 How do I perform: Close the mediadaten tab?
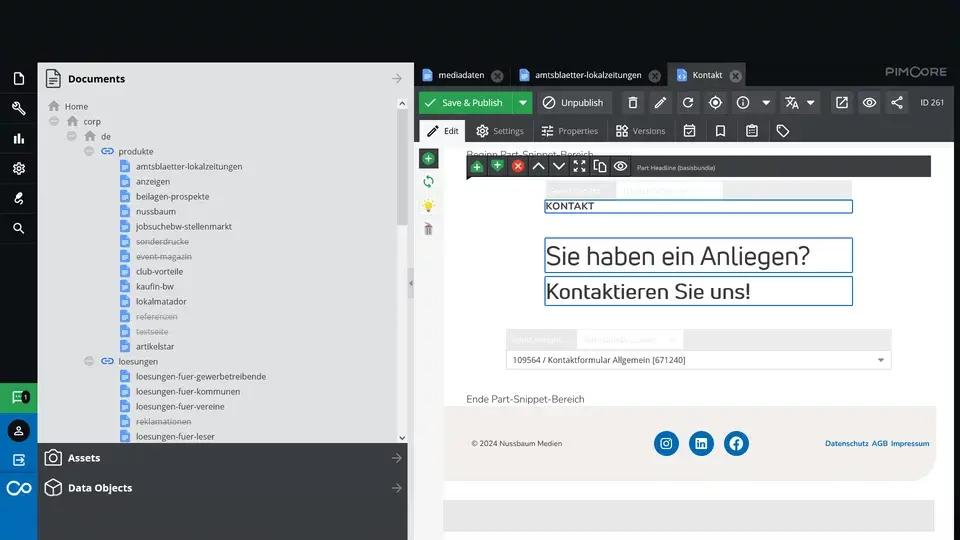coord(497,76)
